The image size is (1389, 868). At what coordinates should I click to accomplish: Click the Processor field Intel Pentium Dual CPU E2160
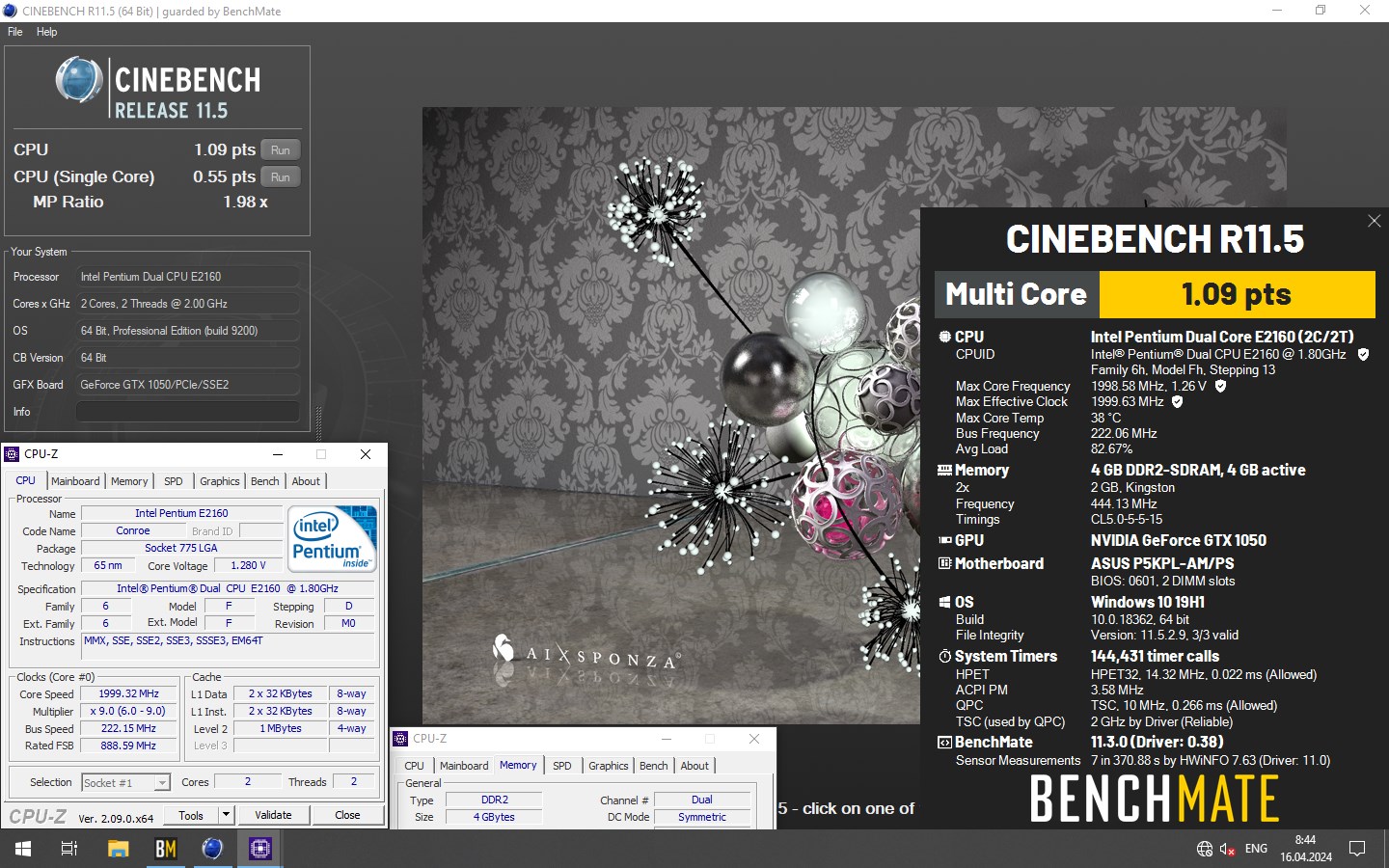coord(187,277)
